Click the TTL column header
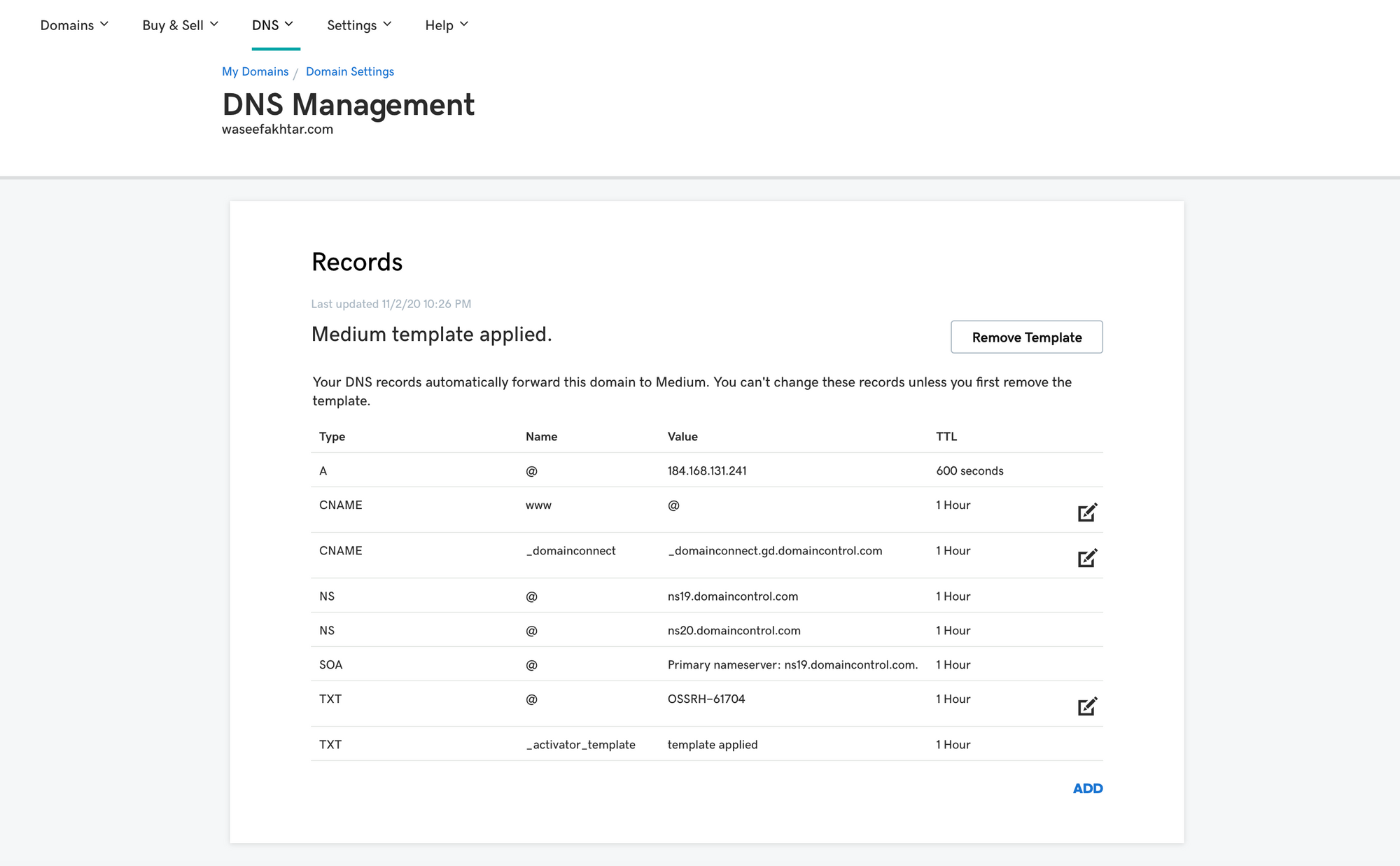This screenshot has width=1400, height=866. coord(946,437)
